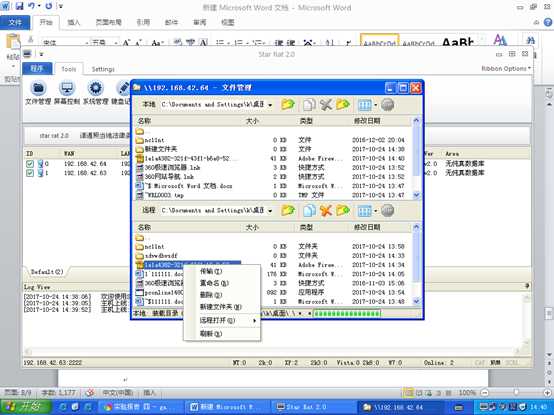554x415 pixels.
Task: Go up a folder in local pane toolbar
Action: [x=288, y=105]
